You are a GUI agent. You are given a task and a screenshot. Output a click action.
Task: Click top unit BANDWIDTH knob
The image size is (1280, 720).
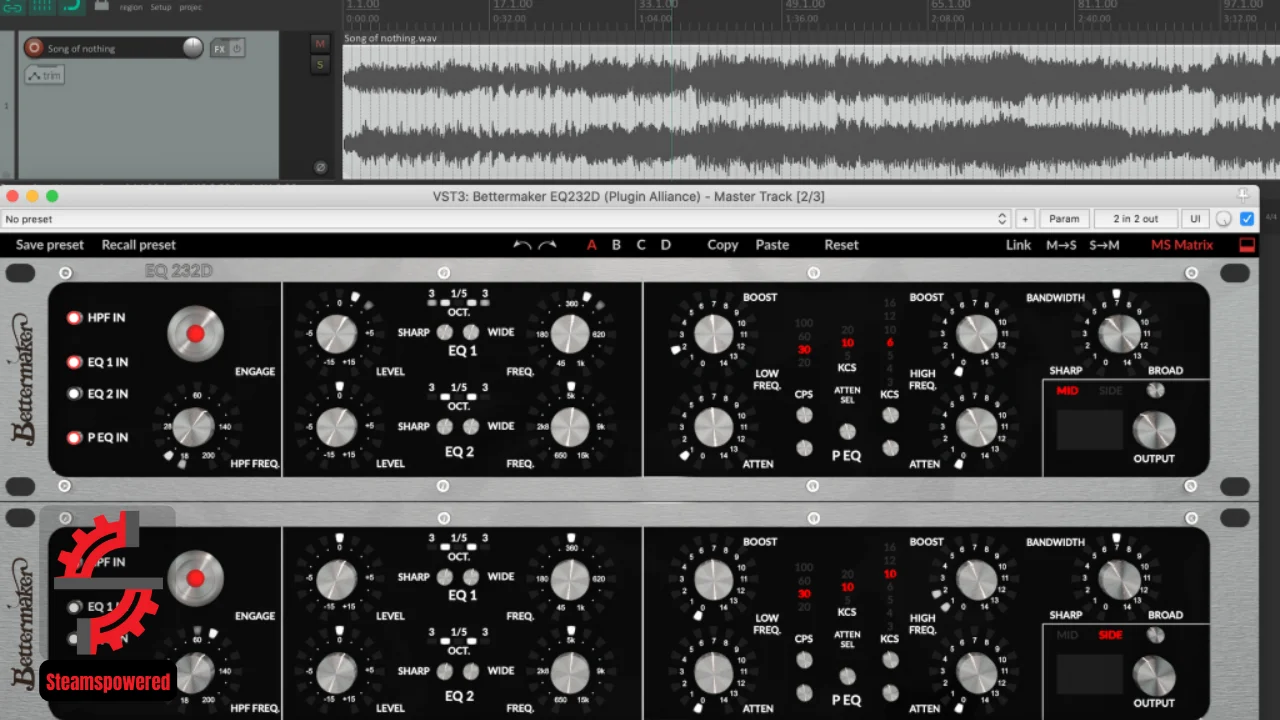pos(1119,333)
